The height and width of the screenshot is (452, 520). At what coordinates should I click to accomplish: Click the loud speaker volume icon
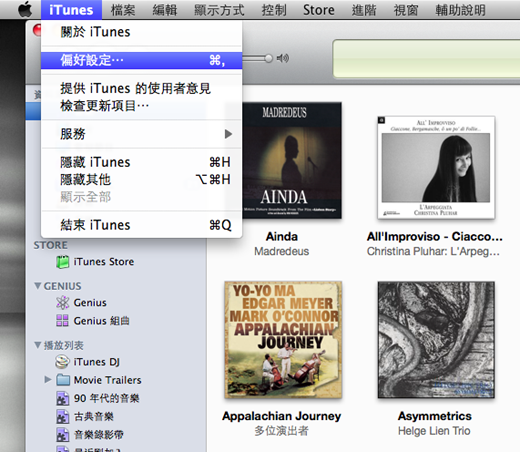point(283,58)
